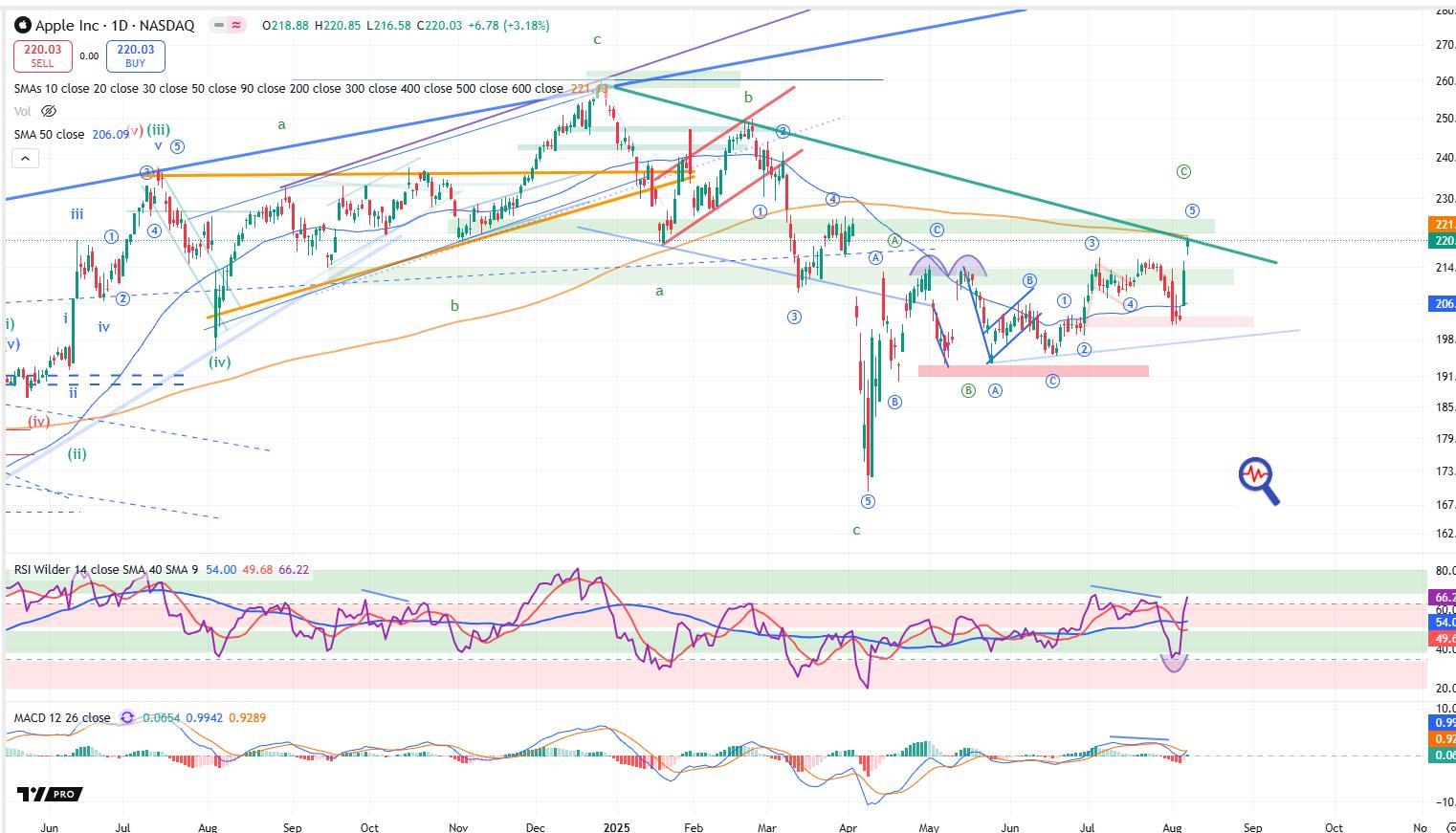Click the 185 level on price axis
This screenshot has height=833, width=1456.
(1445, 407)
